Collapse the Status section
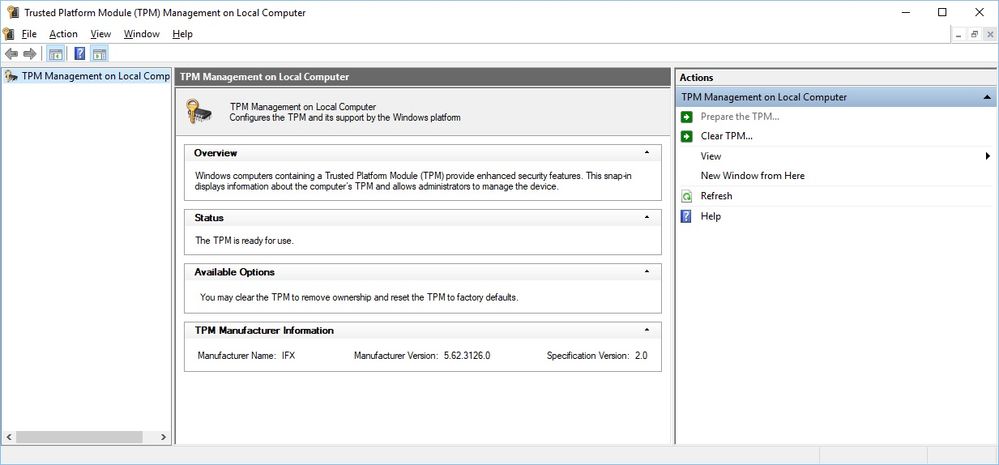 [x=647, y=218]
